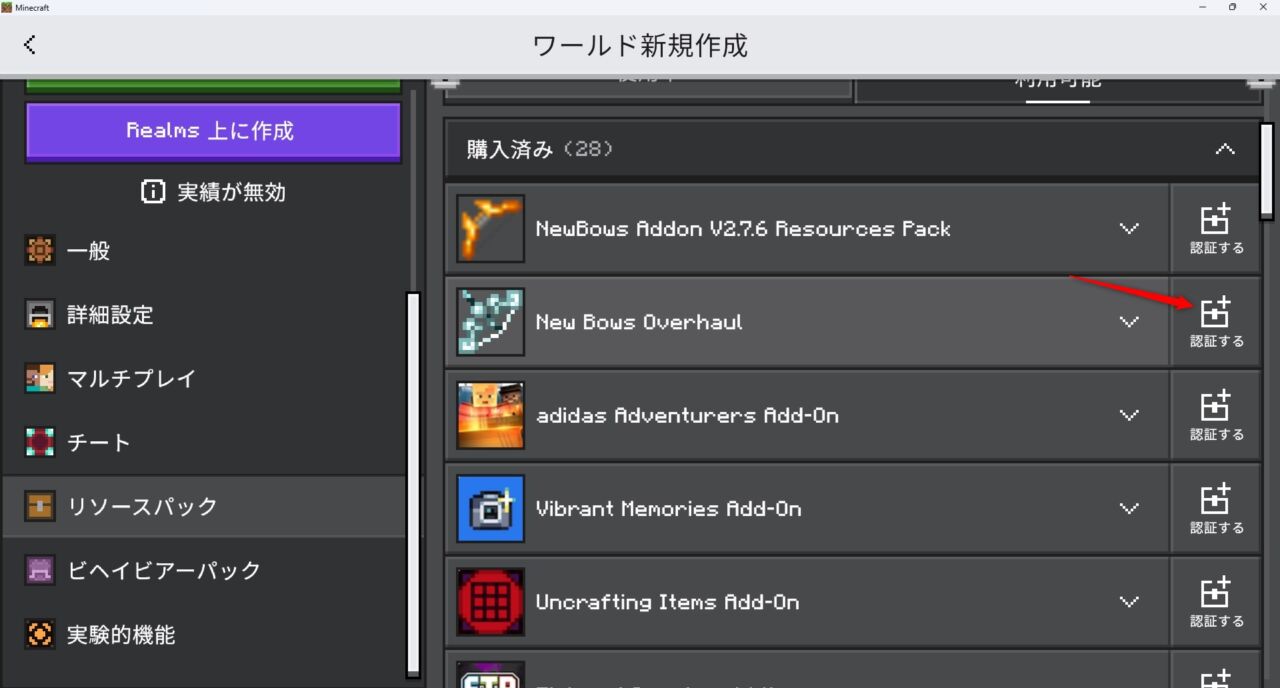Activate the New Bows Overhaul pack
The height and width of the screenshot is (688, 1280).
click(x=1216, y=322)
